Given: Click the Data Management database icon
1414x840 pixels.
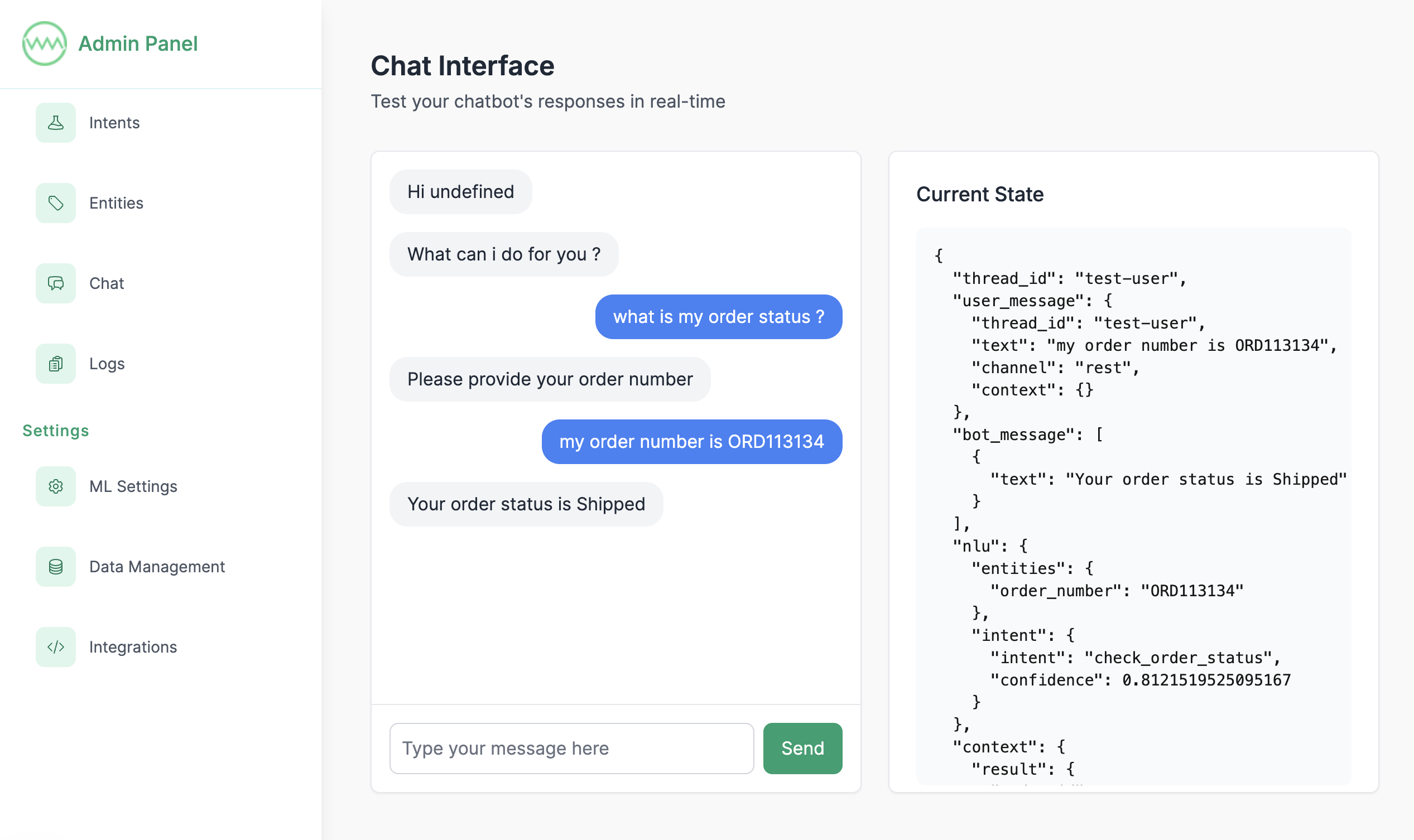Looking at the screenshot, I should coord(55,567).
